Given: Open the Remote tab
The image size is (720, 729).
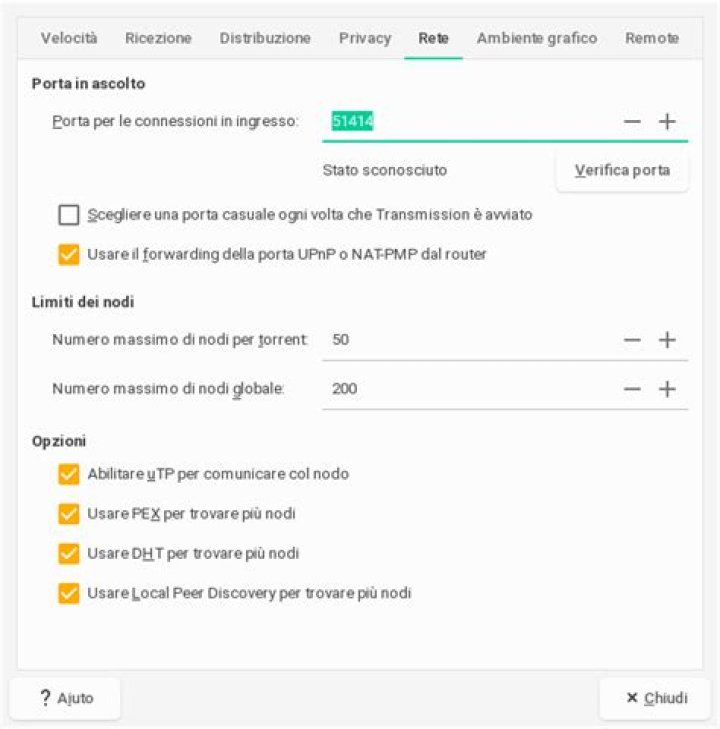Looking at the screenshot, I should (652, 38).
